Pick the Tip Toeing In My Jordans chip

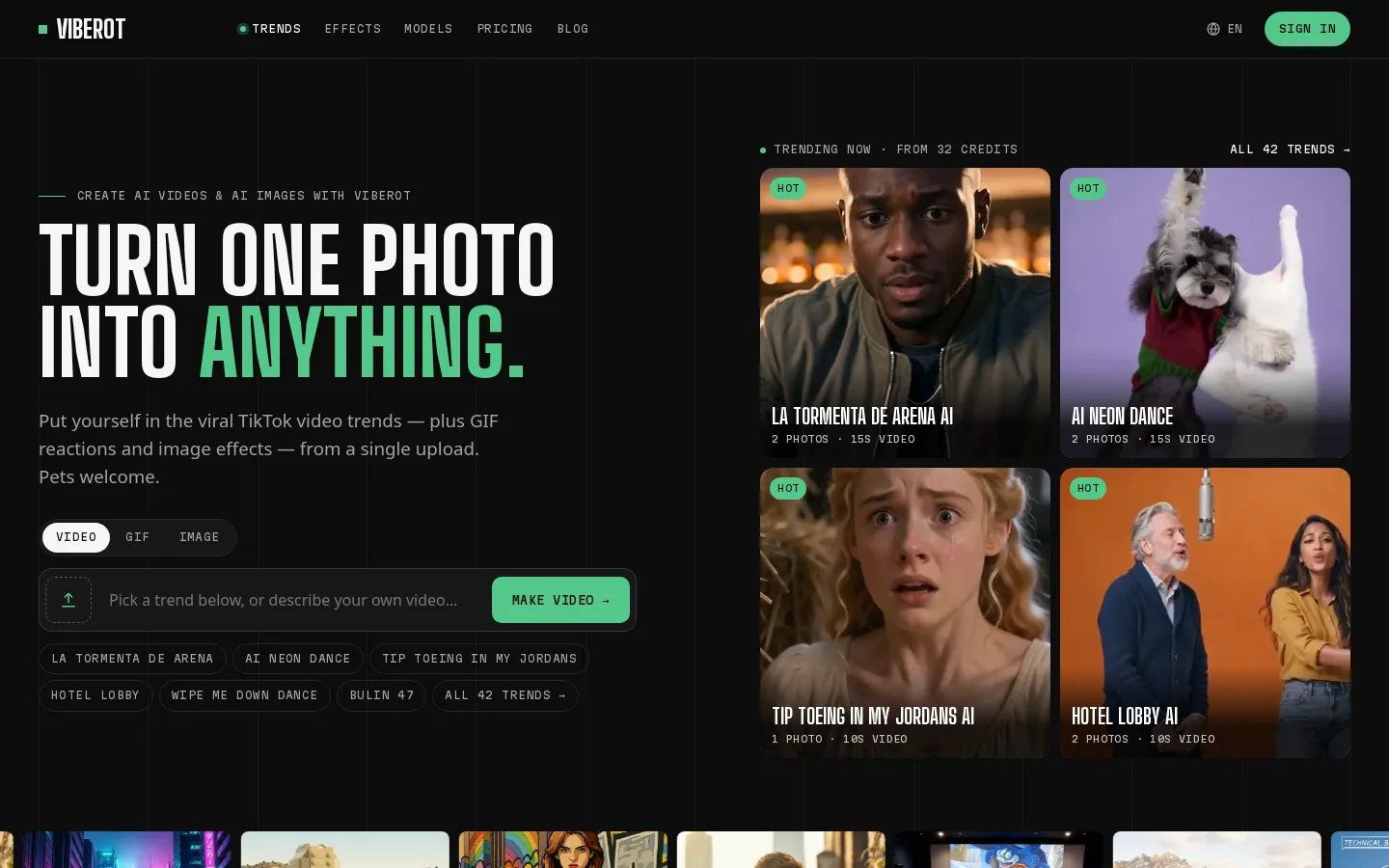pyautogui.click(x=479, y=659)
